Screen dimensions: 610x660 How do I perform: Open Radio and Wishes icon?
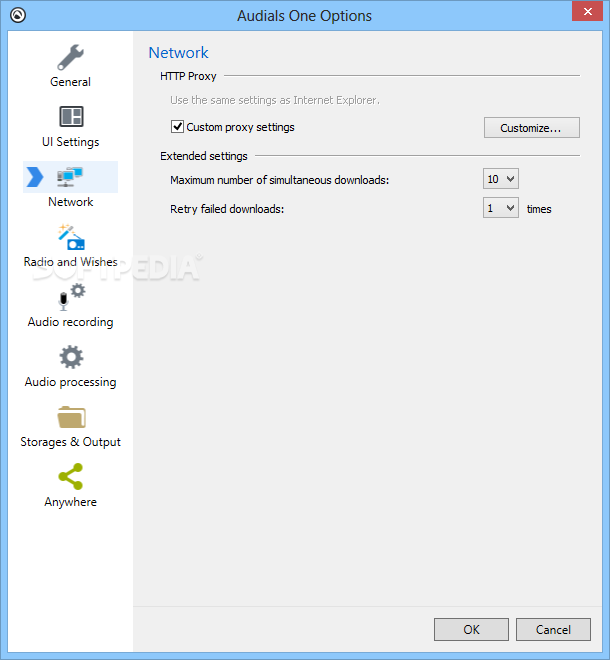tap(71, 237)
